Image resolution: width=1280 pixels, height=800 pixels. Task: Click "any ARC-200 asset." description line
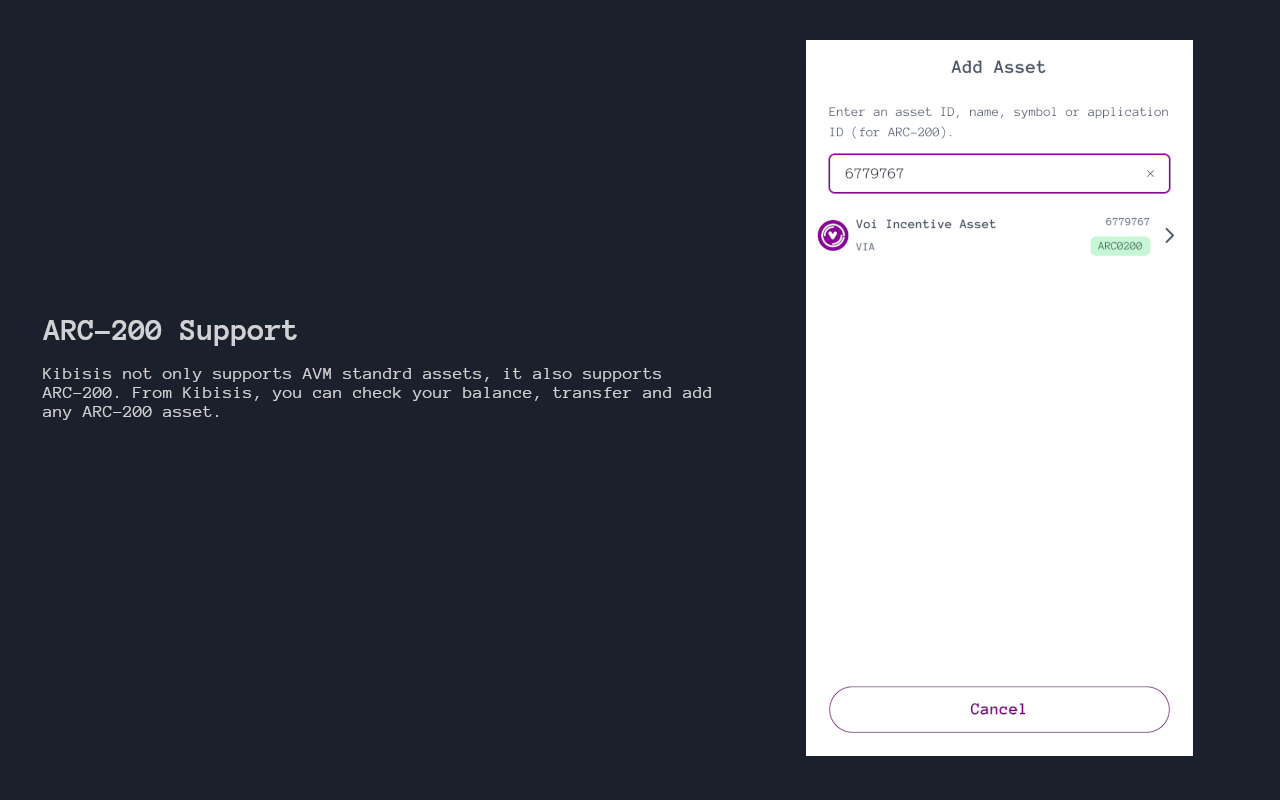pos(131,412)
